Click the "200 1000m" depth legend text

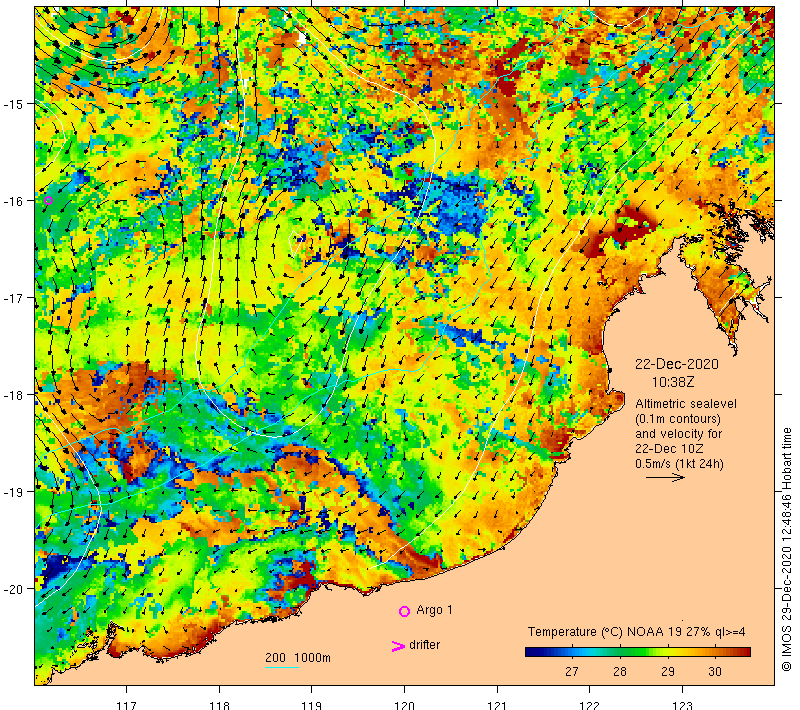[298, 657]
